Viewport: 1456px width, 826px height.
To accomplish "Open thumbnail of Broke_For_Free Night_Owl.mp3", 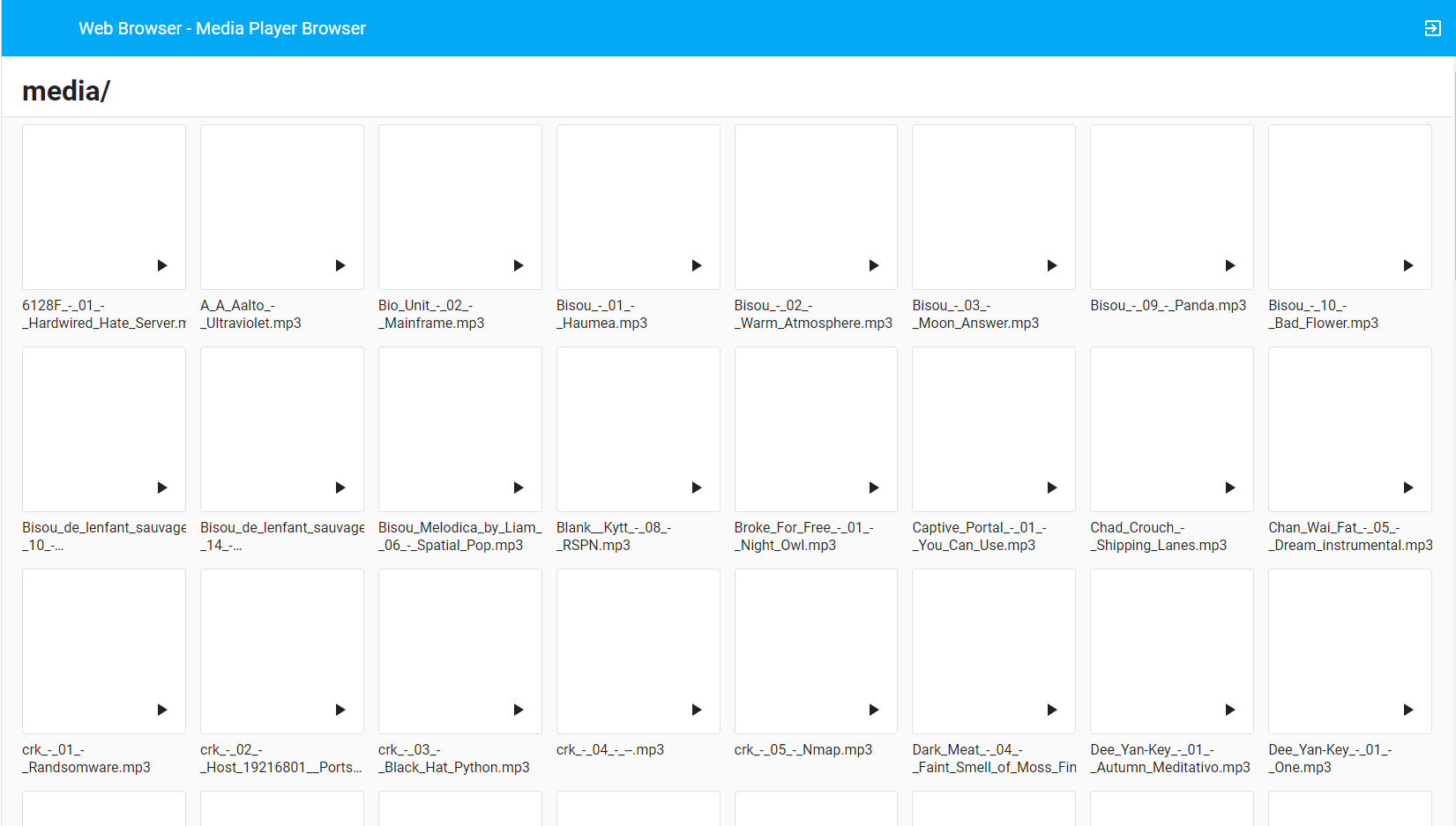I will tap(816, 429).
